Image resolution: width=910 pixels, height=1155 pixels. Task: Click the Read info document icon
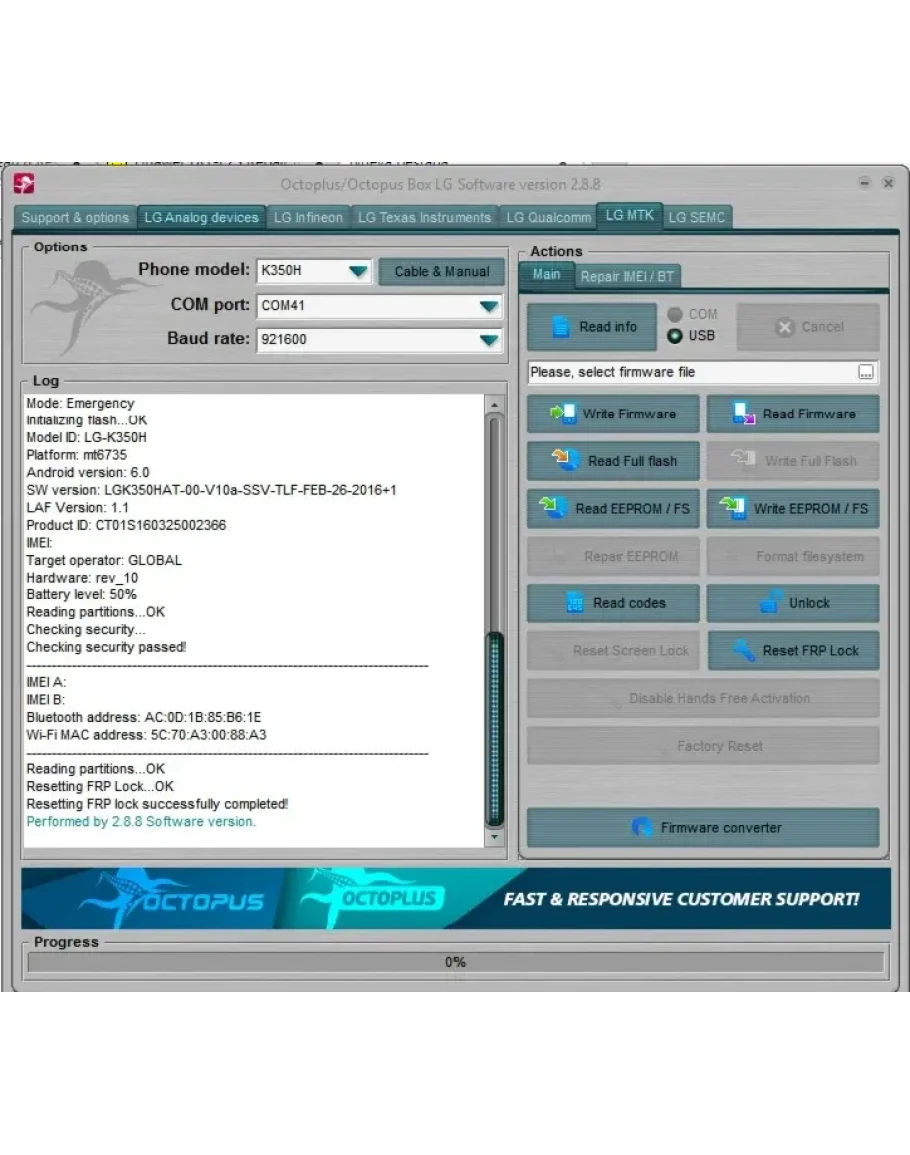coord(561,327)
